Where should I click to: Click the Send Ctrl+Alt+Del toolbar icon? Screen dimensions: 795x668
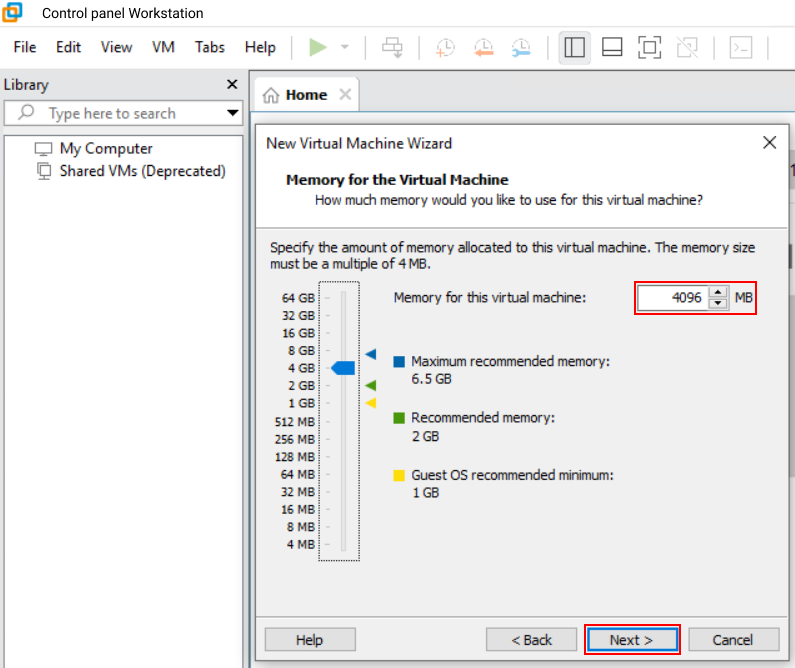[x=393, y=47]
